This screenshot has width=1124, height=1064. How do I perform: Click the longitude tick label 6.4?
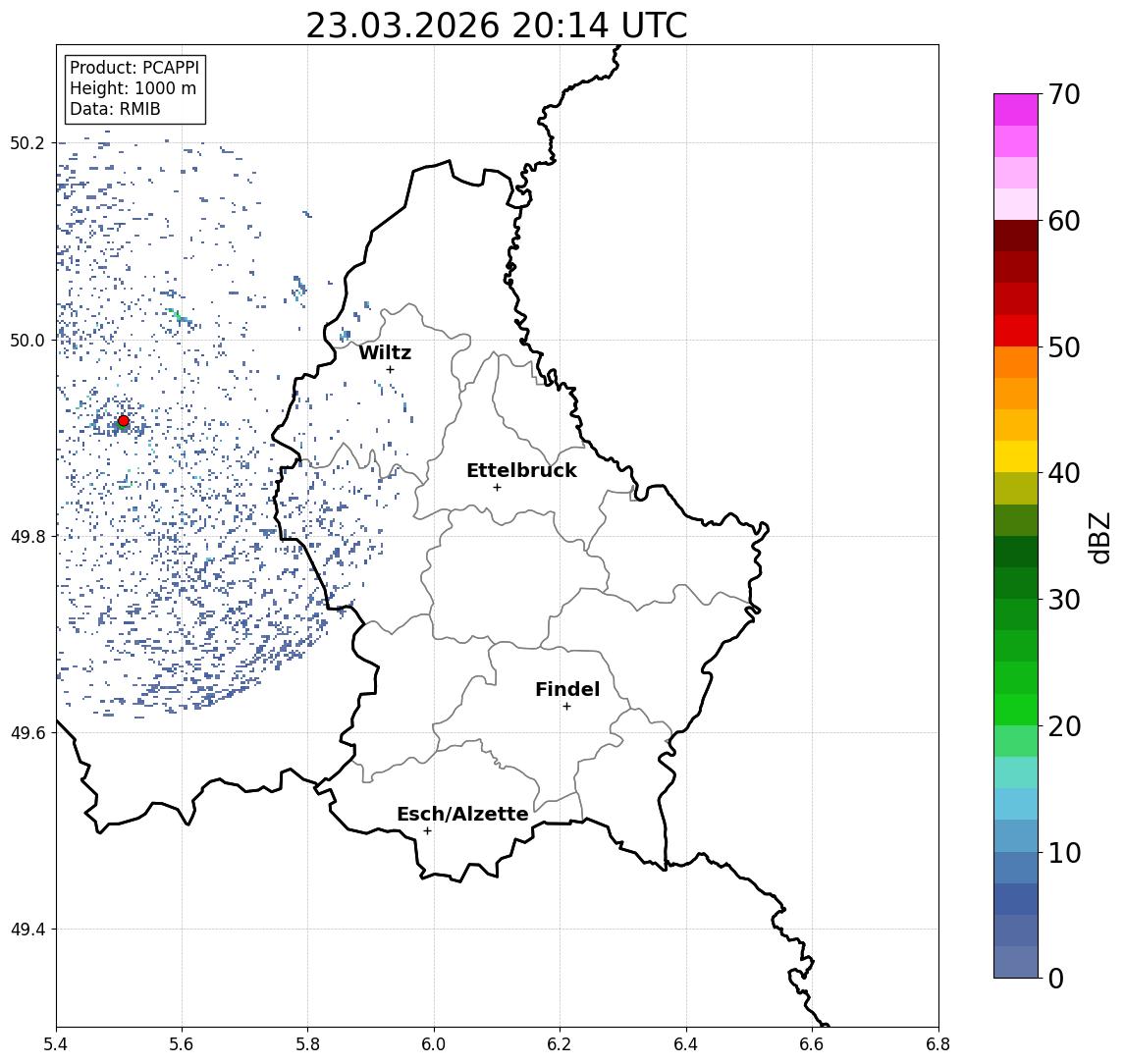(686, 1044)
